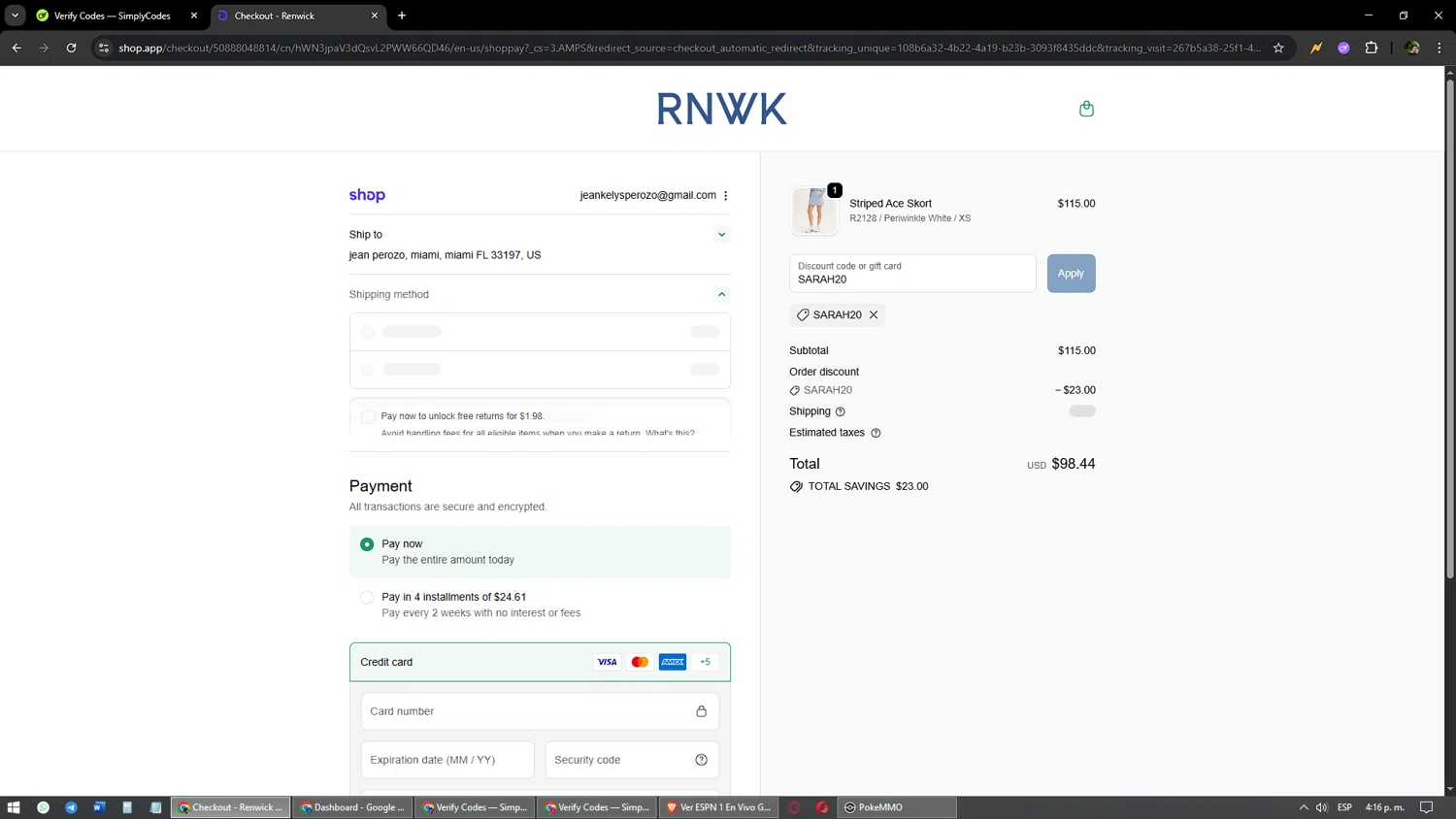This screenshot has height=819, width=1456.
Task: Open the volume control in system tray
Action: point(1321,807)
